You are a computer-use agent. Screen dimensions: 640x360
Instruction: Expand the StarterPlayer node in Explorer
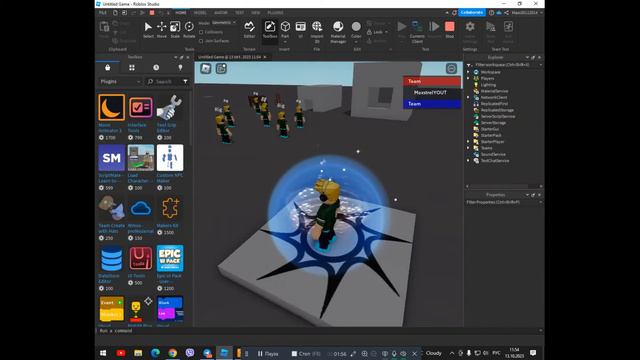(469, 142)
